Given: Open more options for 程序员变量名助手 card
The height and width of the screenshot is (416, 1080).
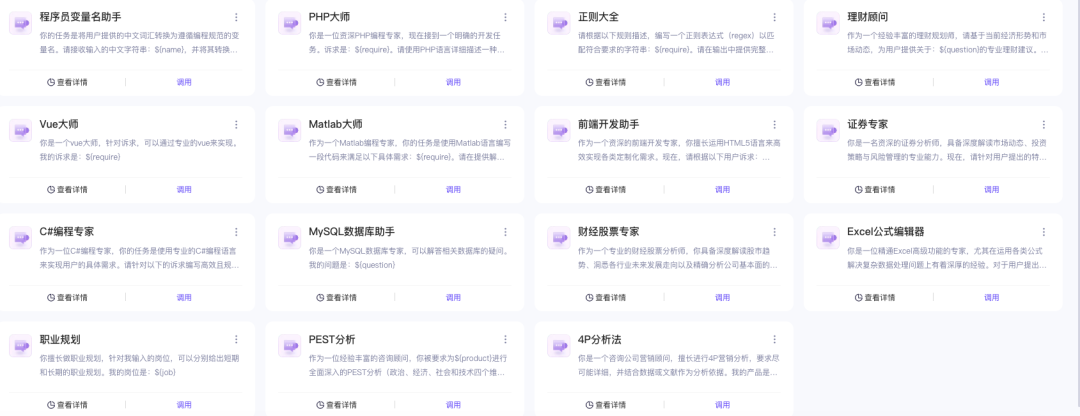Looking at the screenshot, I should coord(236,17).
